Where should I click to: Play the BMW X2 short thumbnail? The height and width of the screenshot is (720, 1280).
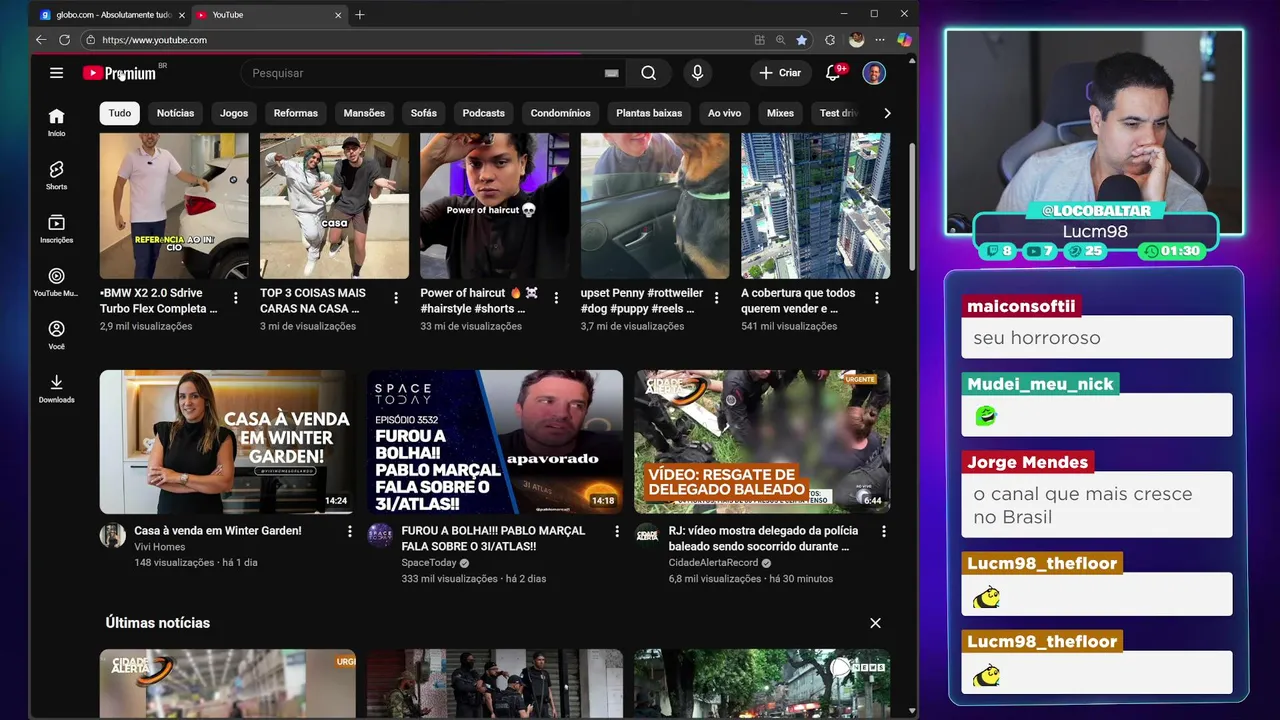pyautogui.click(x=174, y=206)
